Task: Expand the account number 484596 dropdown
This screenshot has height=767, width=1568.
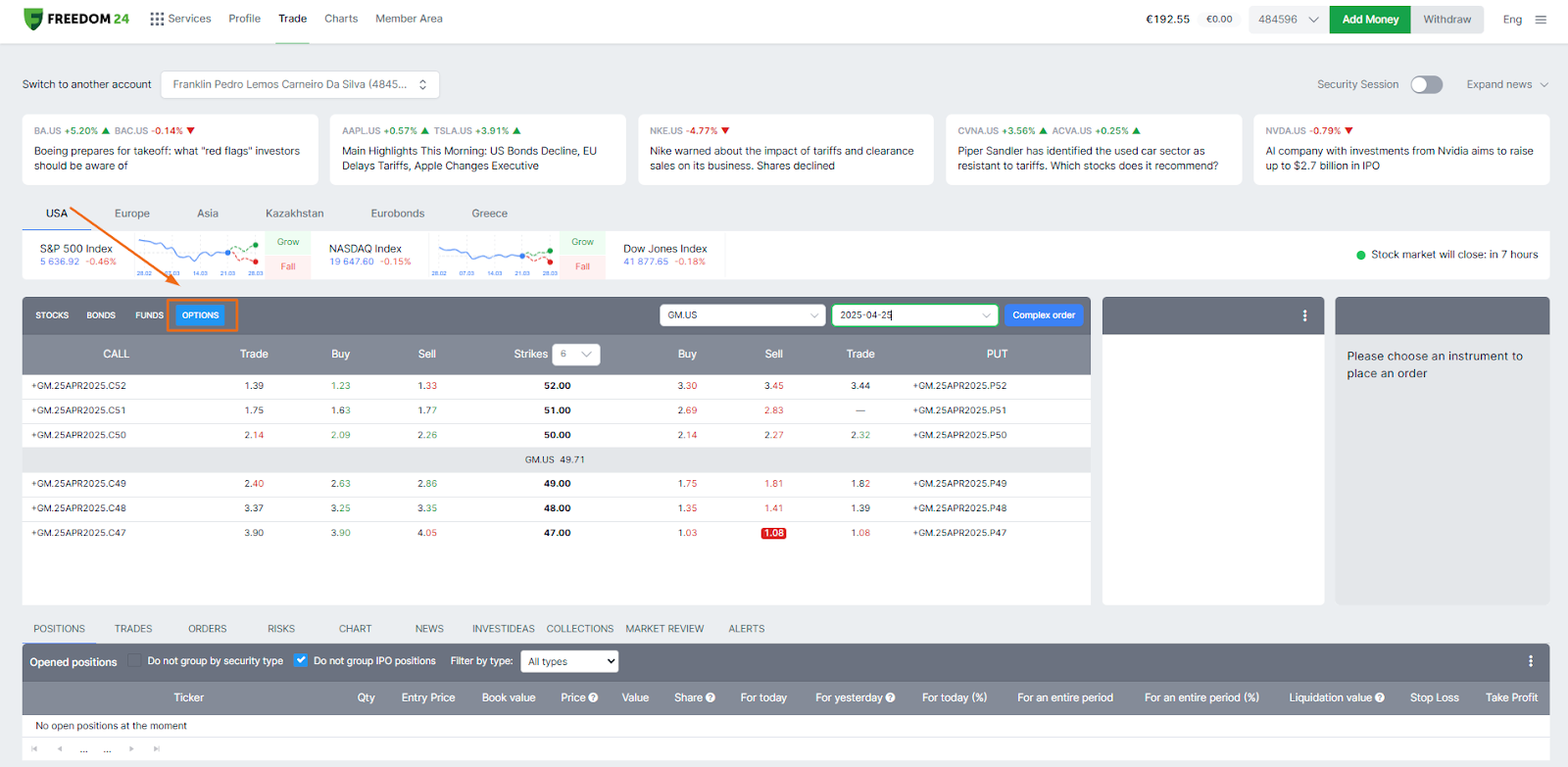Action: tap(1288, 20)
